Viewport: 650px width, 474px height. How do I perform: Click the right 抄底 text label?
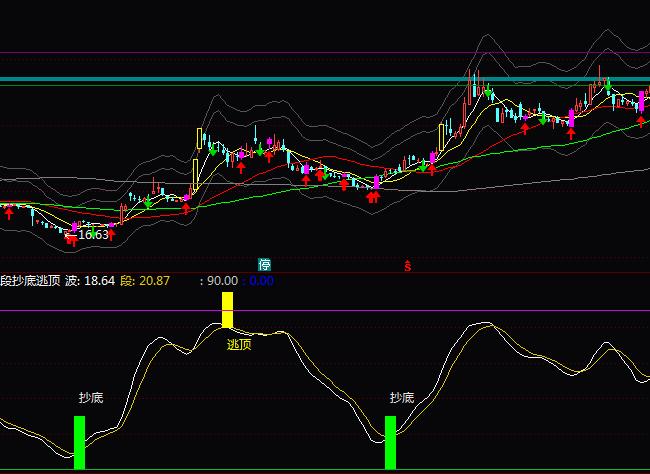(402, 398)
